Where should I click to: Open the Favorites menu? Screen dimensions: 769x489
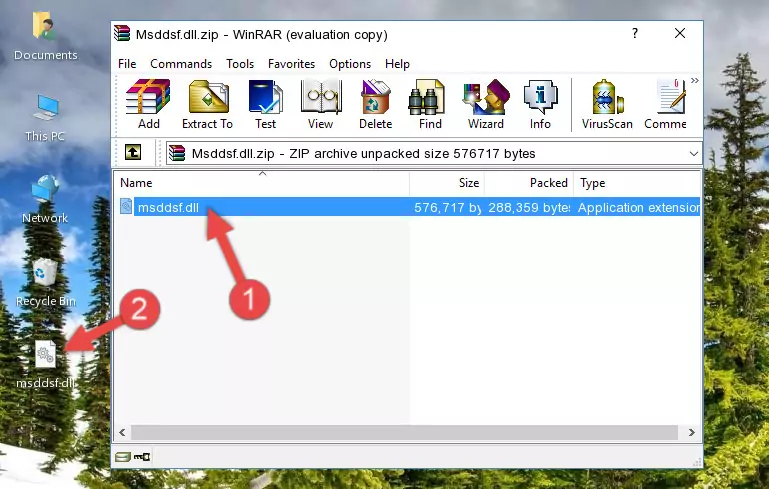(291, 64)
